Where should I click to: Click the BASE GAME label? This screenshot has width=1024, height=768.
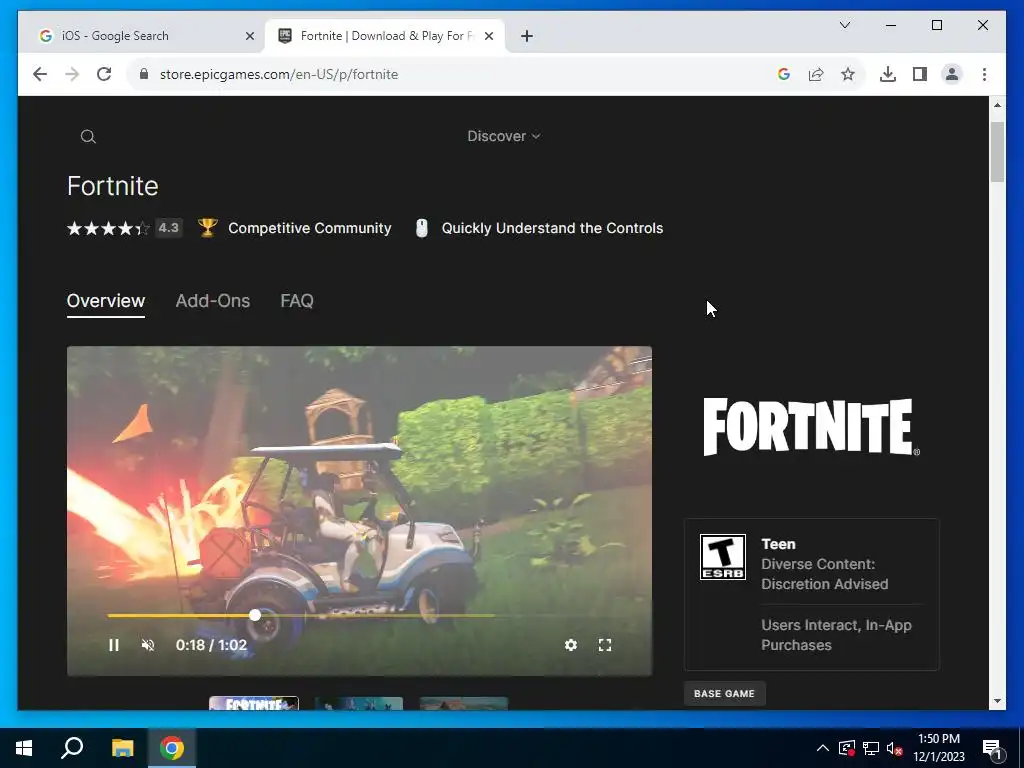click(724, 694)
